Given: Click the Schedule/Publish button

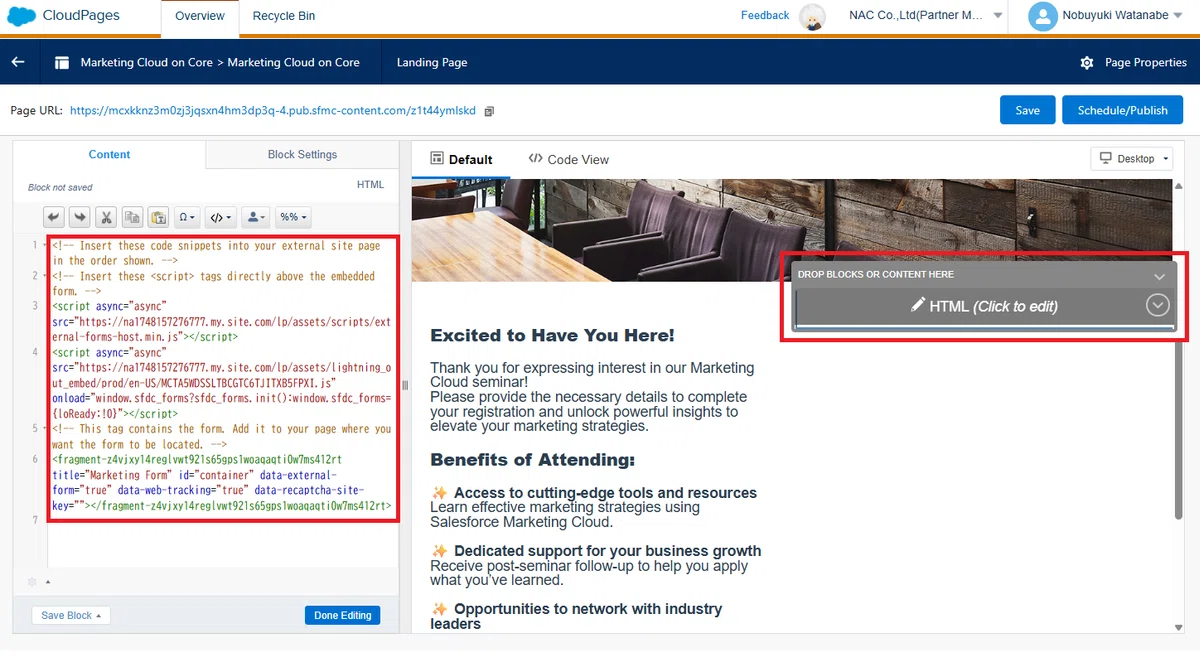Looking at the screenshot, I should pos(1122,110).
